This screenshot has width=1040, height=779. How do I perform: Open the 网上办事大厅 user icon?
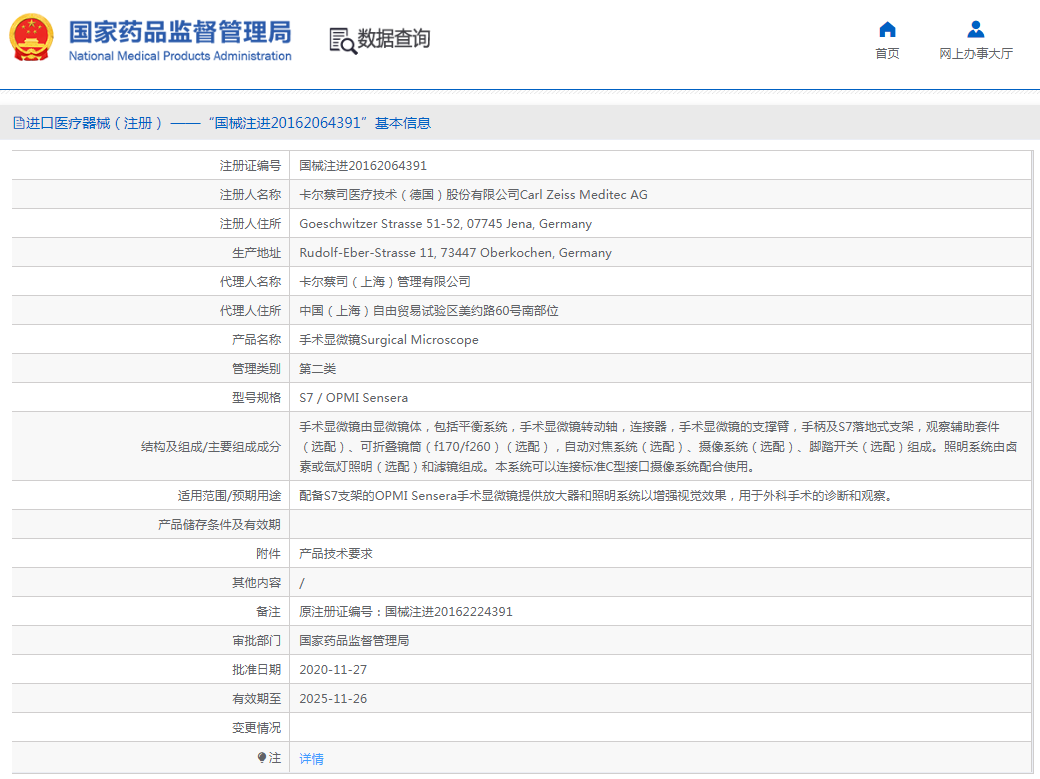click(976, 29)
